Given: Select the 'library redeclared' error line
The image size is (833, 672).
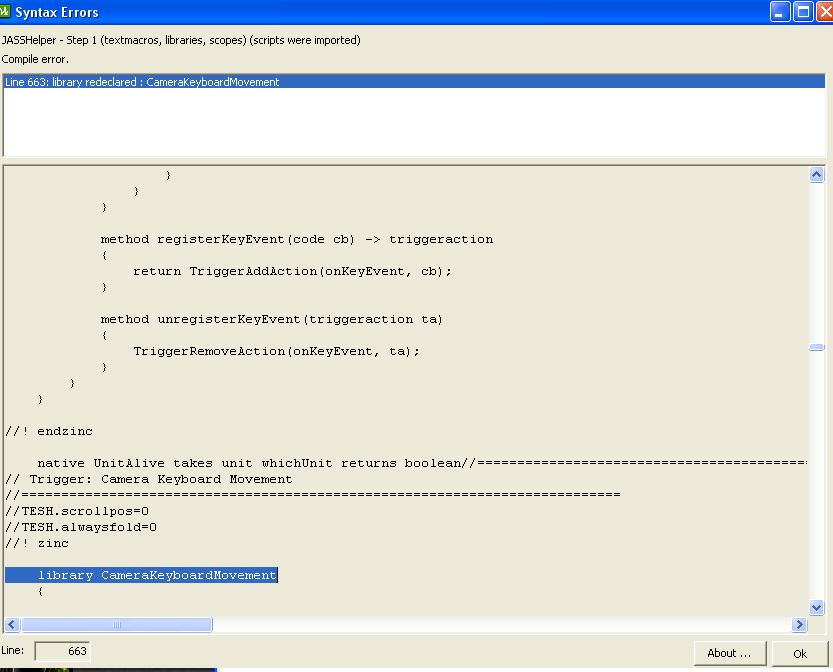Looking at the screenshot, I should point(414,82).
